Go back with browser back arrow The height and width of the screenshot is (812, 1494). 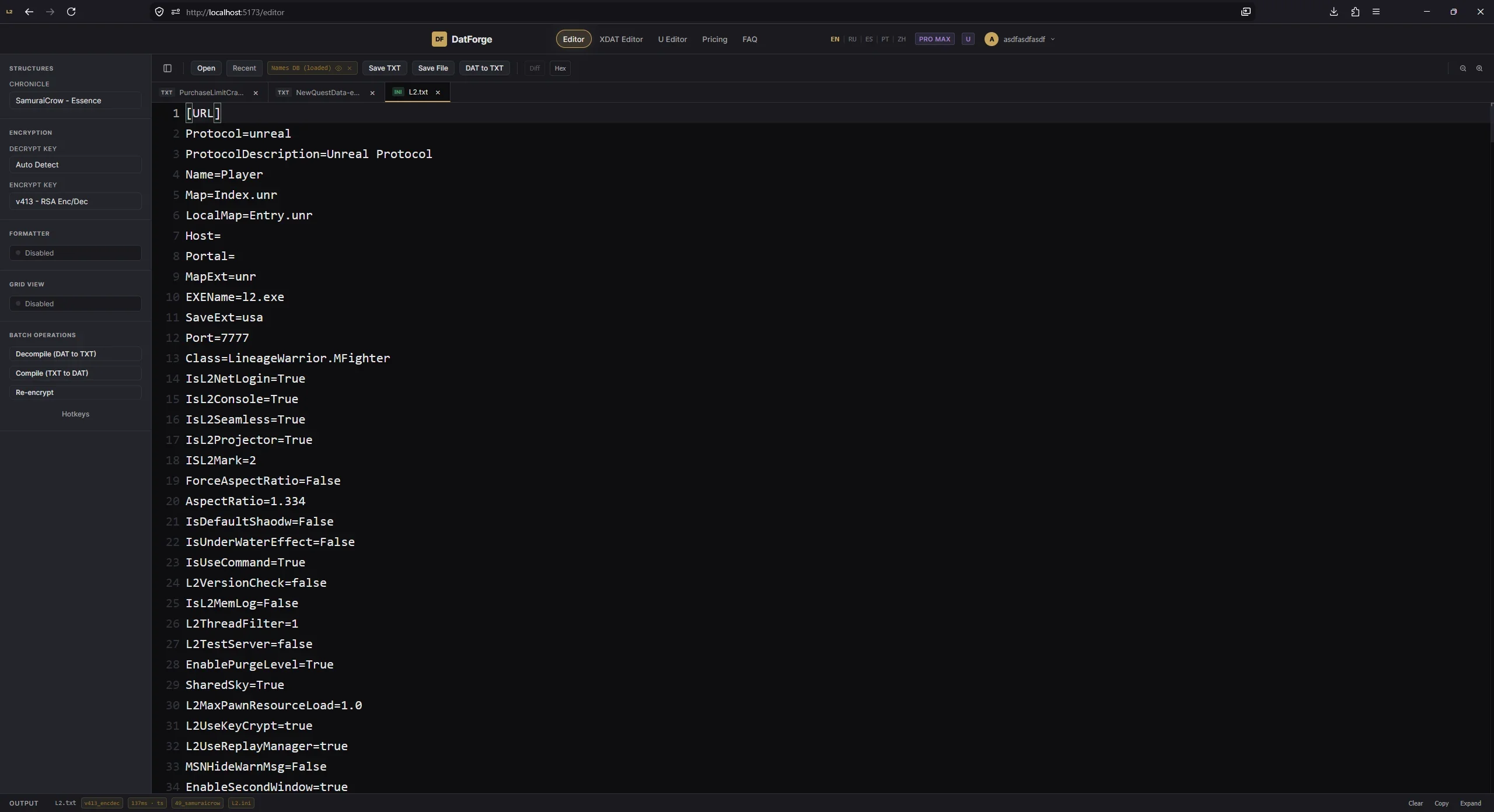pyautogui.click(x=29, y=12)
